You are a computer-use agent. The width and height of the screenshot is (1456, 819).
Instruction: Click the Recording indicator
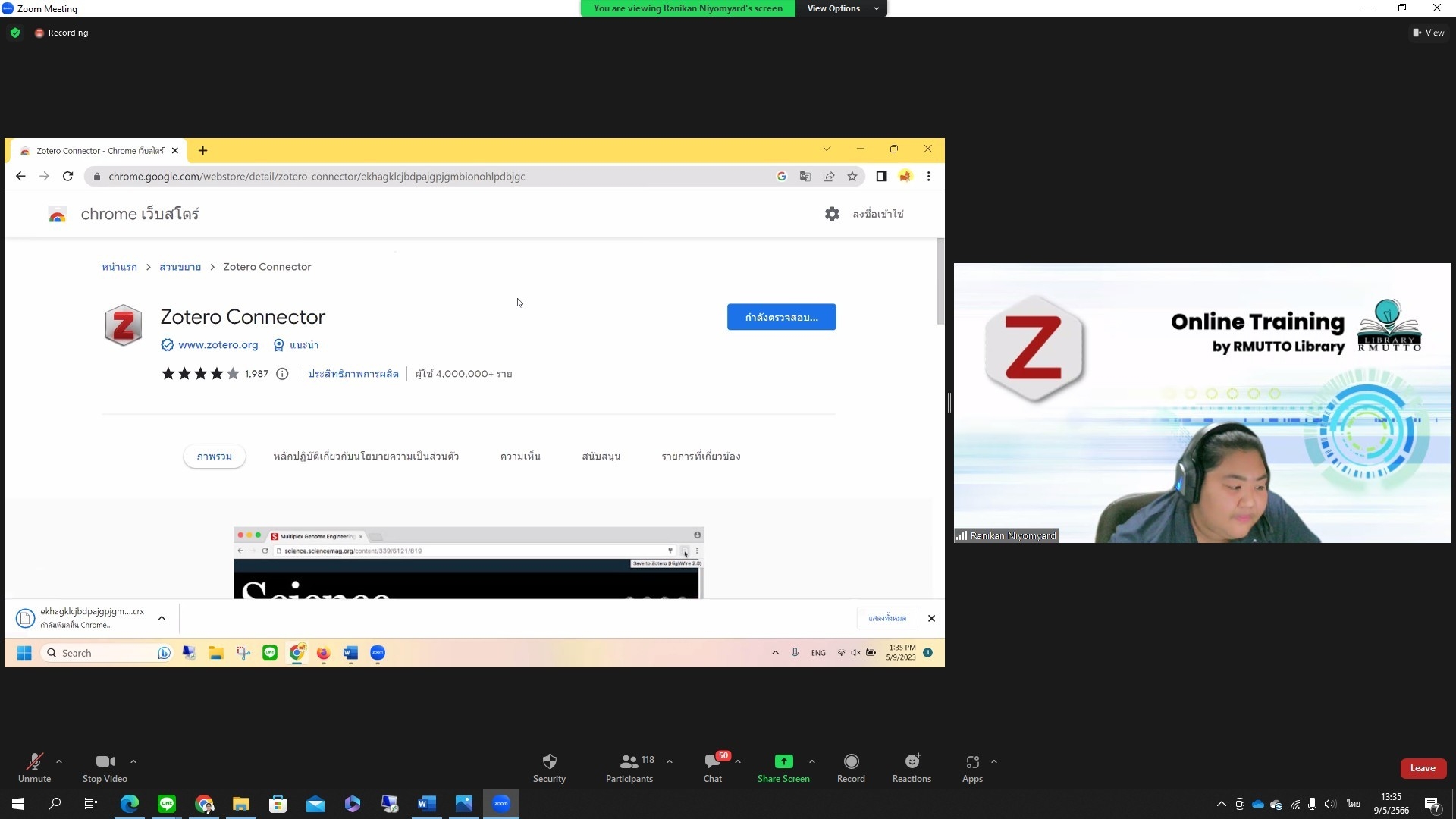61,33
